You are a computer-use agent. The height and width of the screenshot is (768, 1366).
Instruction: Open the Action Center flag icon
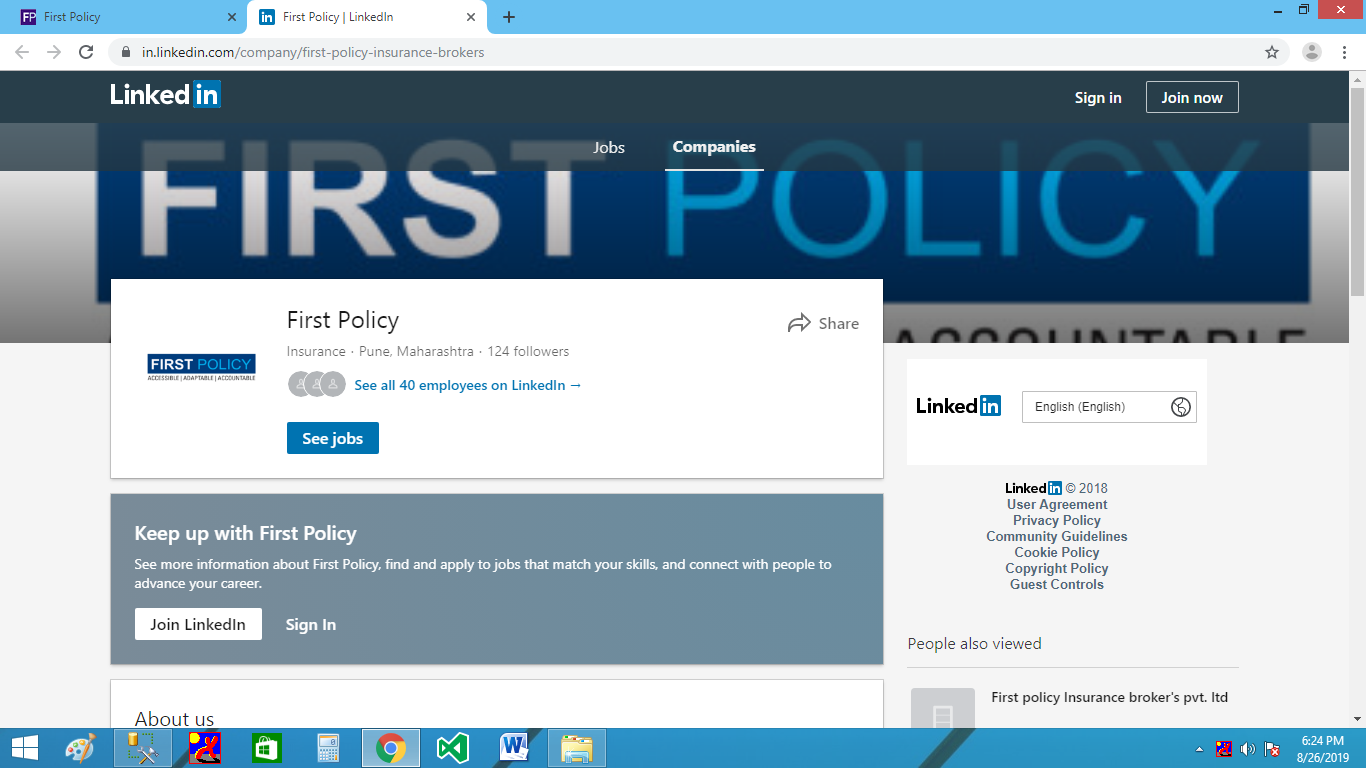tap(1272, 749)
